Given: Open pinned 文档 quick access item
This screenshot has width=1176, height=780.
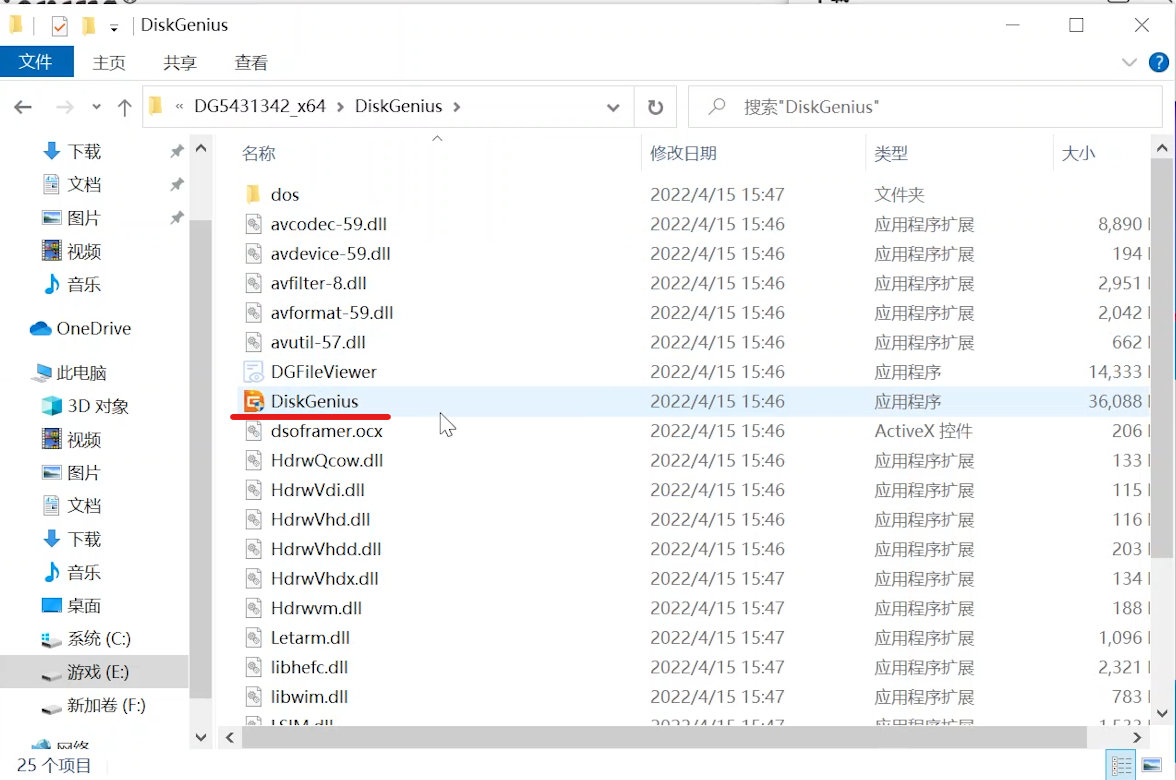Looking at the screenshot, I should click(x=71, y=184).
